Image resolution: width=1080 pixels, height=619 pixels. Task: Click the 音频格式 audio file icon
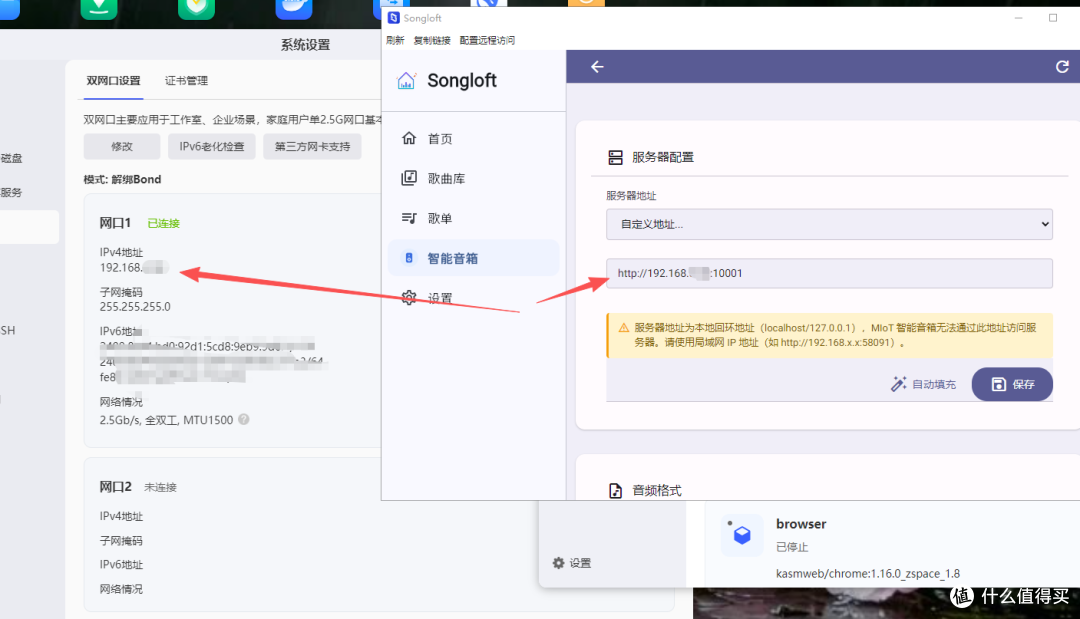[615, 491]
